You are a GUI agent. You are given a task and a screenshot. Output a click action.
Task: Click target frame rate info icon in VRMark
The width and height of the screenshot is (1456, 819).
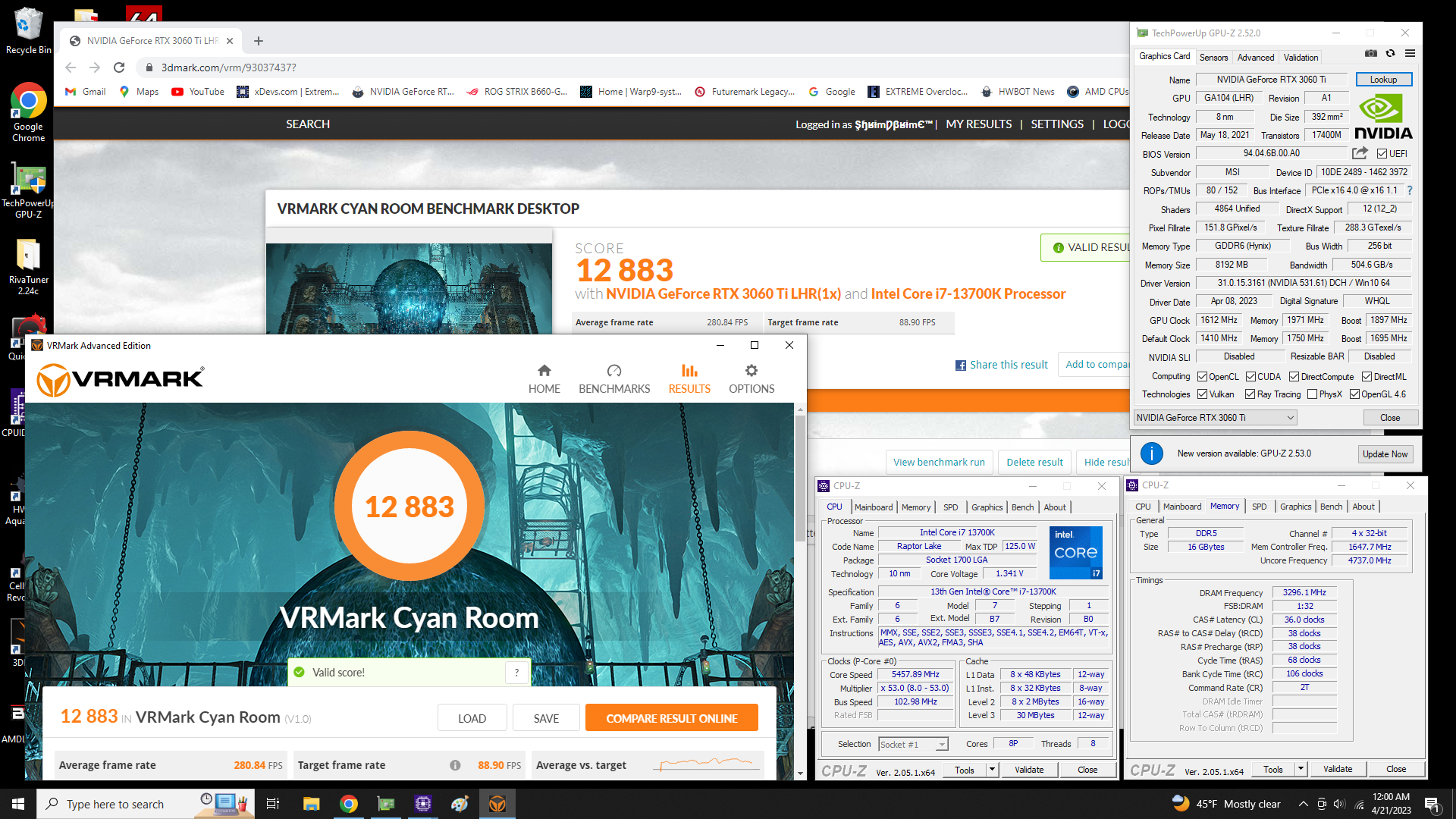(x=455, y=765)
